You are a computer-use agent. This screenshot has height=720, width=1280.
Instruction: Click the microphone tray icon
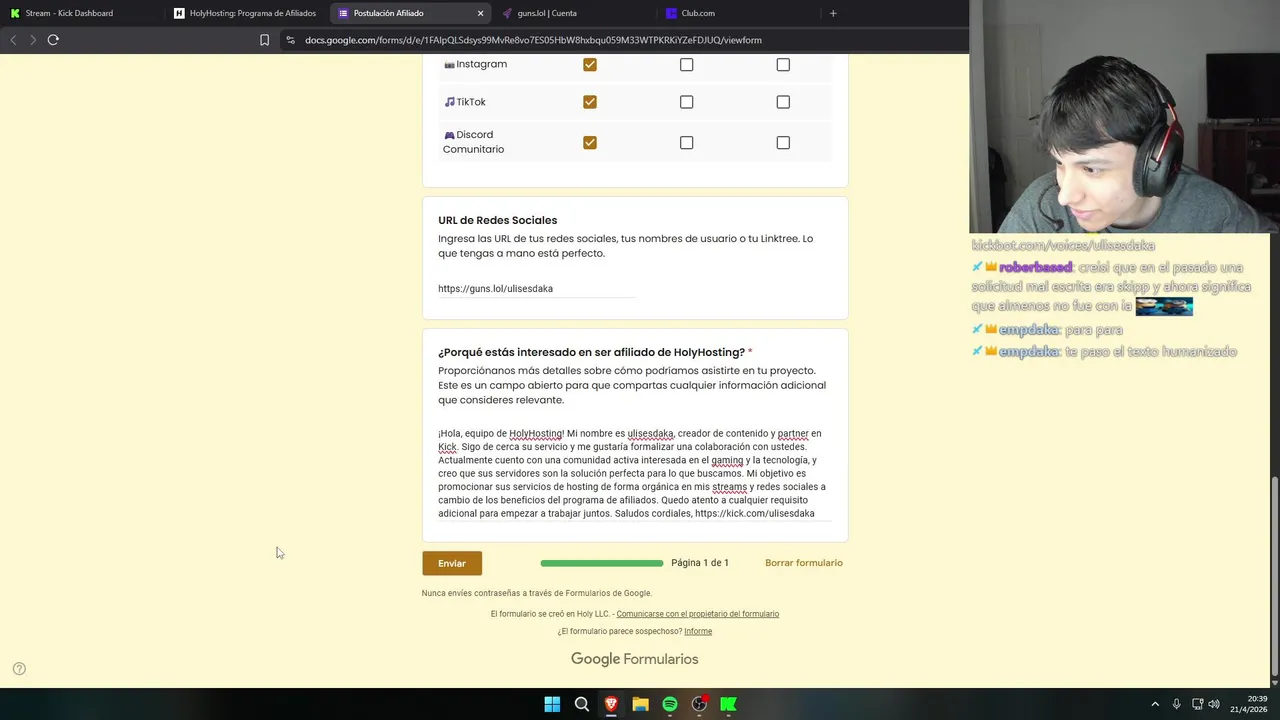pos(1176,704)
